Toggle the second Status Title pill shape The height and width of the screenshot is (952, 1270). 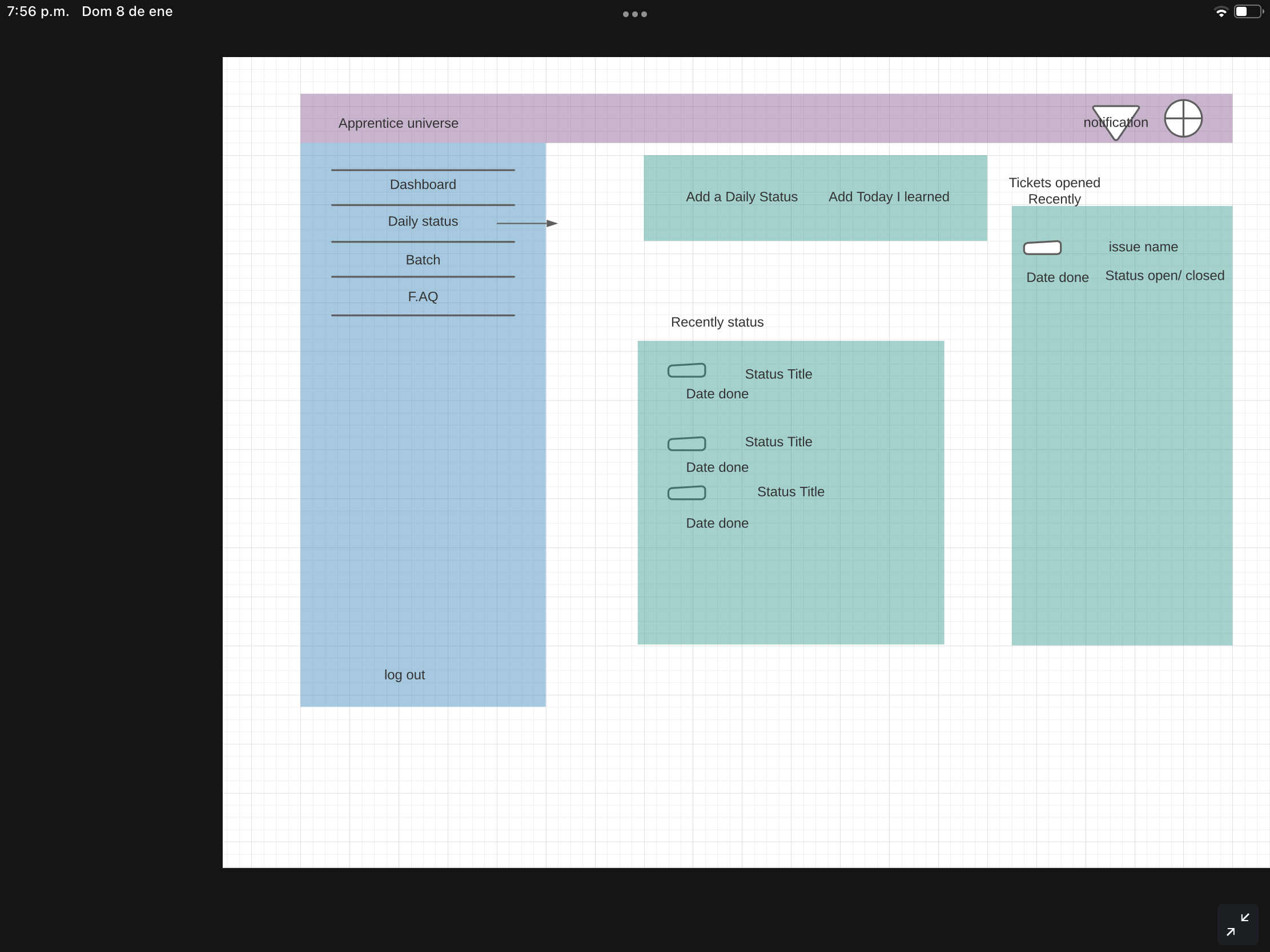pyautogui.click(x=686, y=443)
